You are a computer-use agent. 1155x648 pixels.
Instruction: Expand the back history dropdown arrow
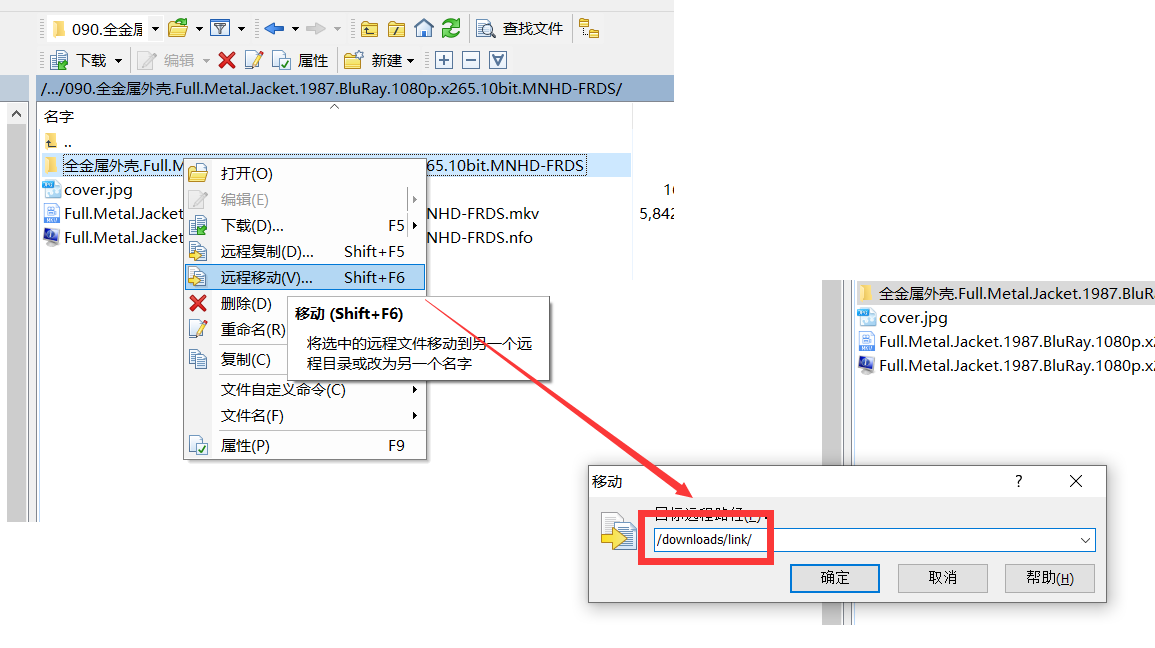coord(295,29)
